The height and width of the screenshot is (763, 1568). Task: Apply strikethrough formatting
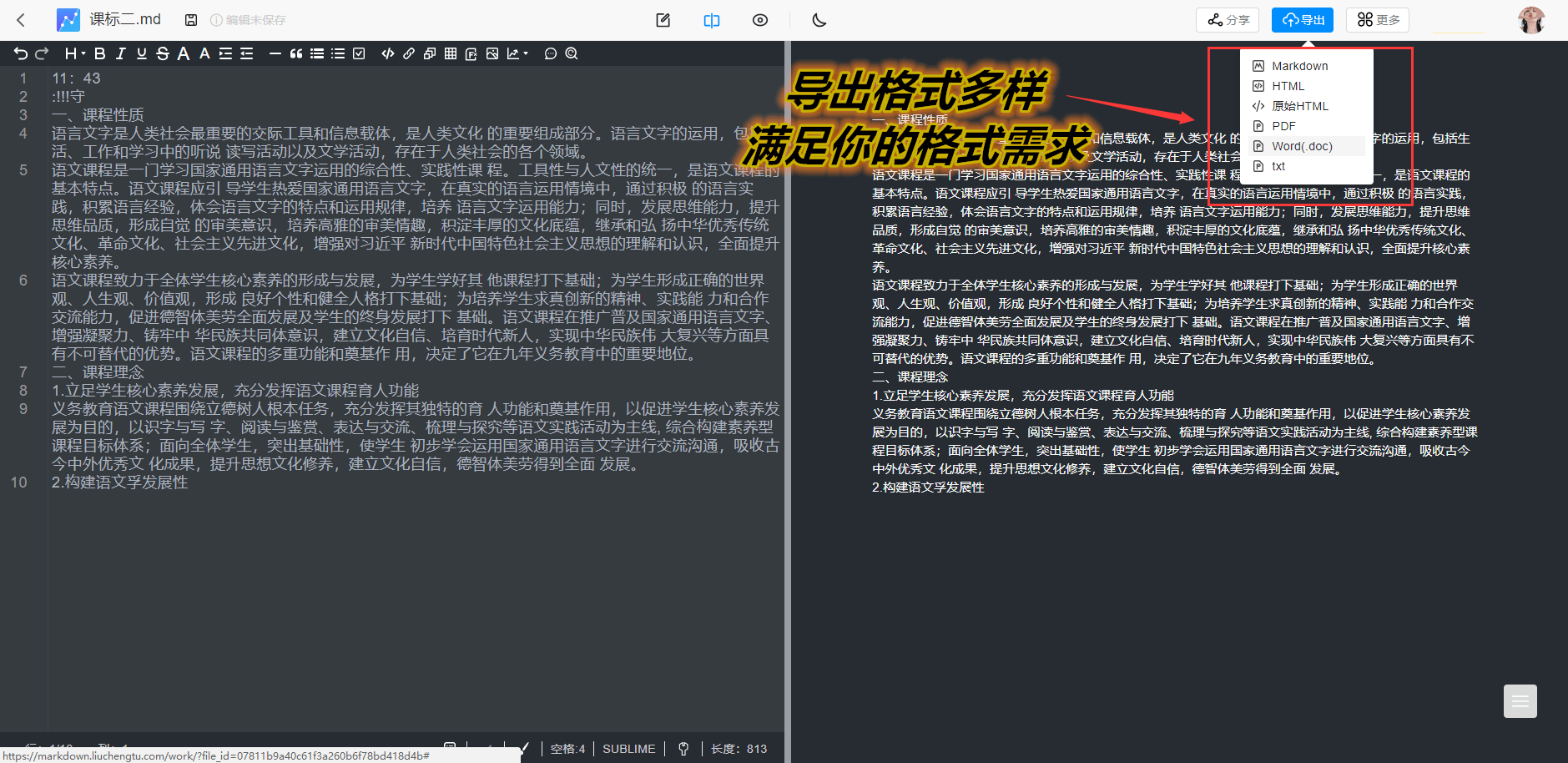tap(163, 53)
